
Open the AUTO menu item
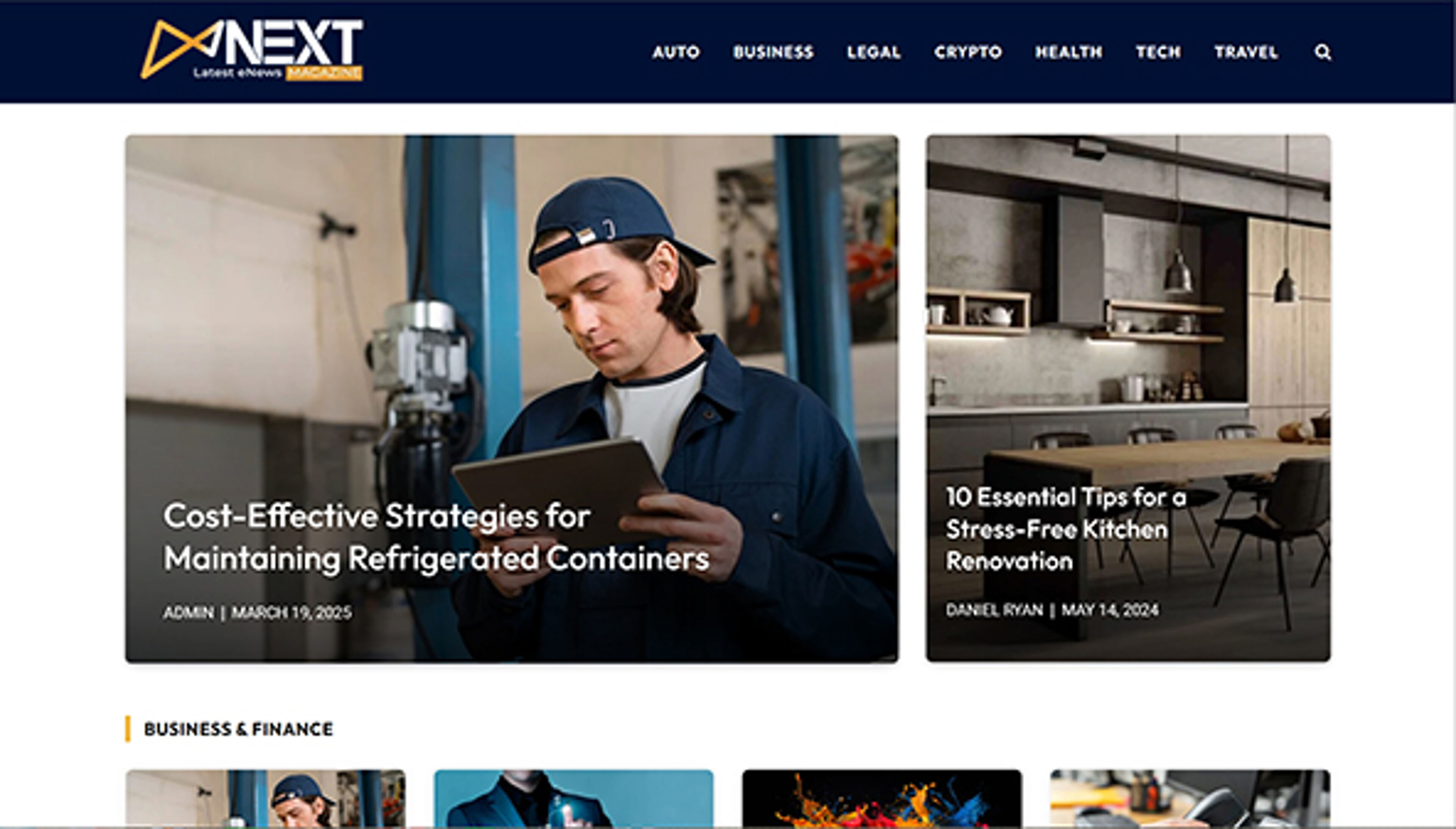(676, 52)
